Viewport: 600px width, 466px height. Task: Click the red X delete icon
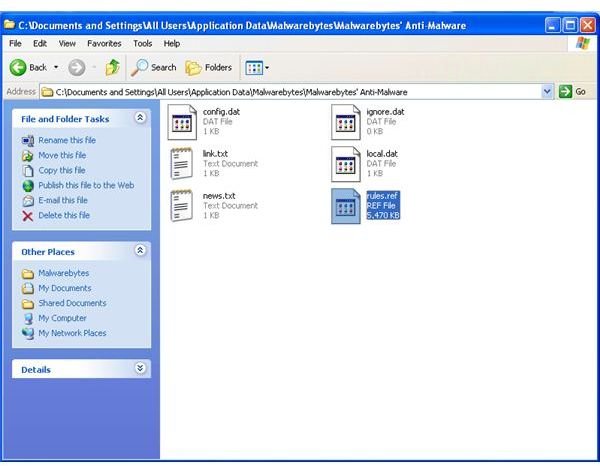pyautogui.click(x=28, y=216)
